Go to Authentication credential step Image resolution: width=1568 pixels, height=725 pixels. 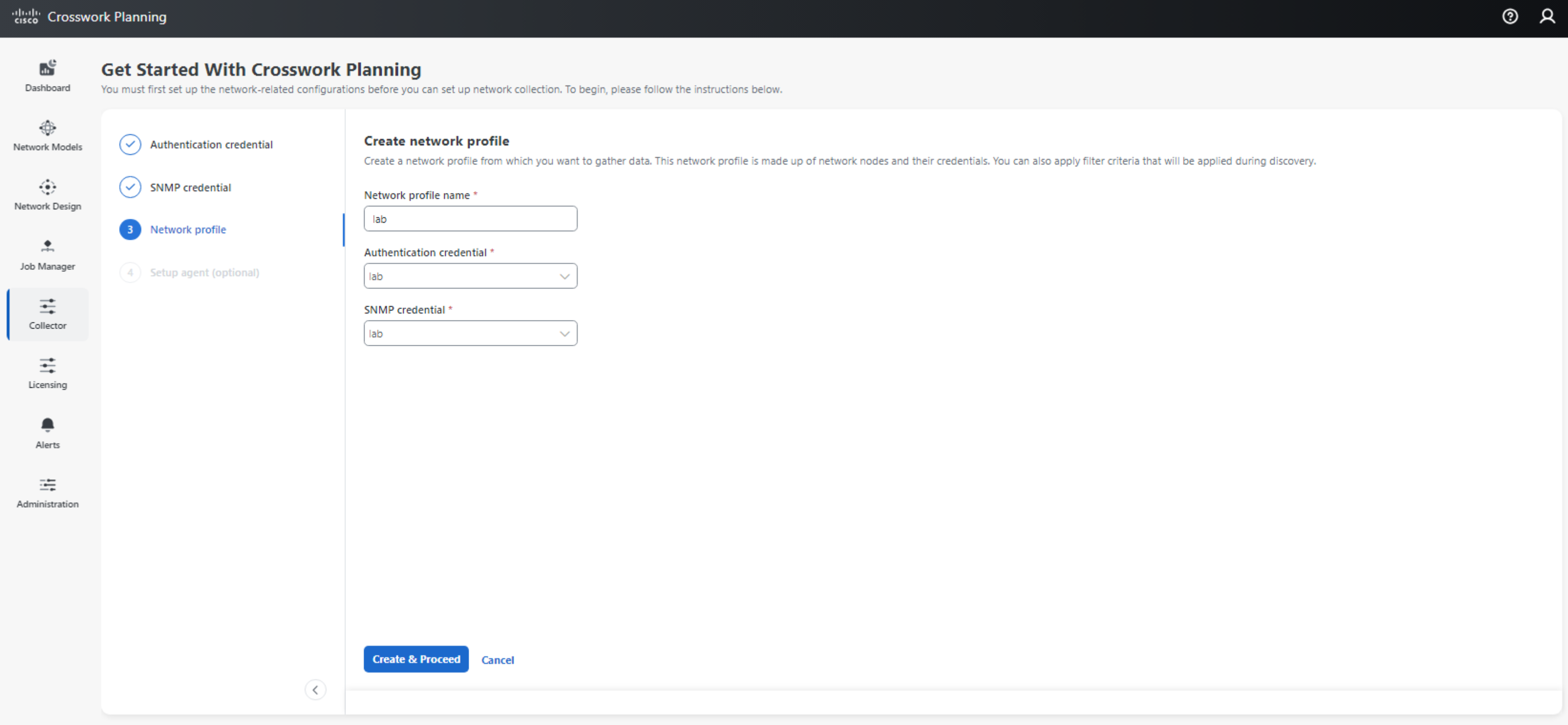pyautogui.click(x=211, y=144)
